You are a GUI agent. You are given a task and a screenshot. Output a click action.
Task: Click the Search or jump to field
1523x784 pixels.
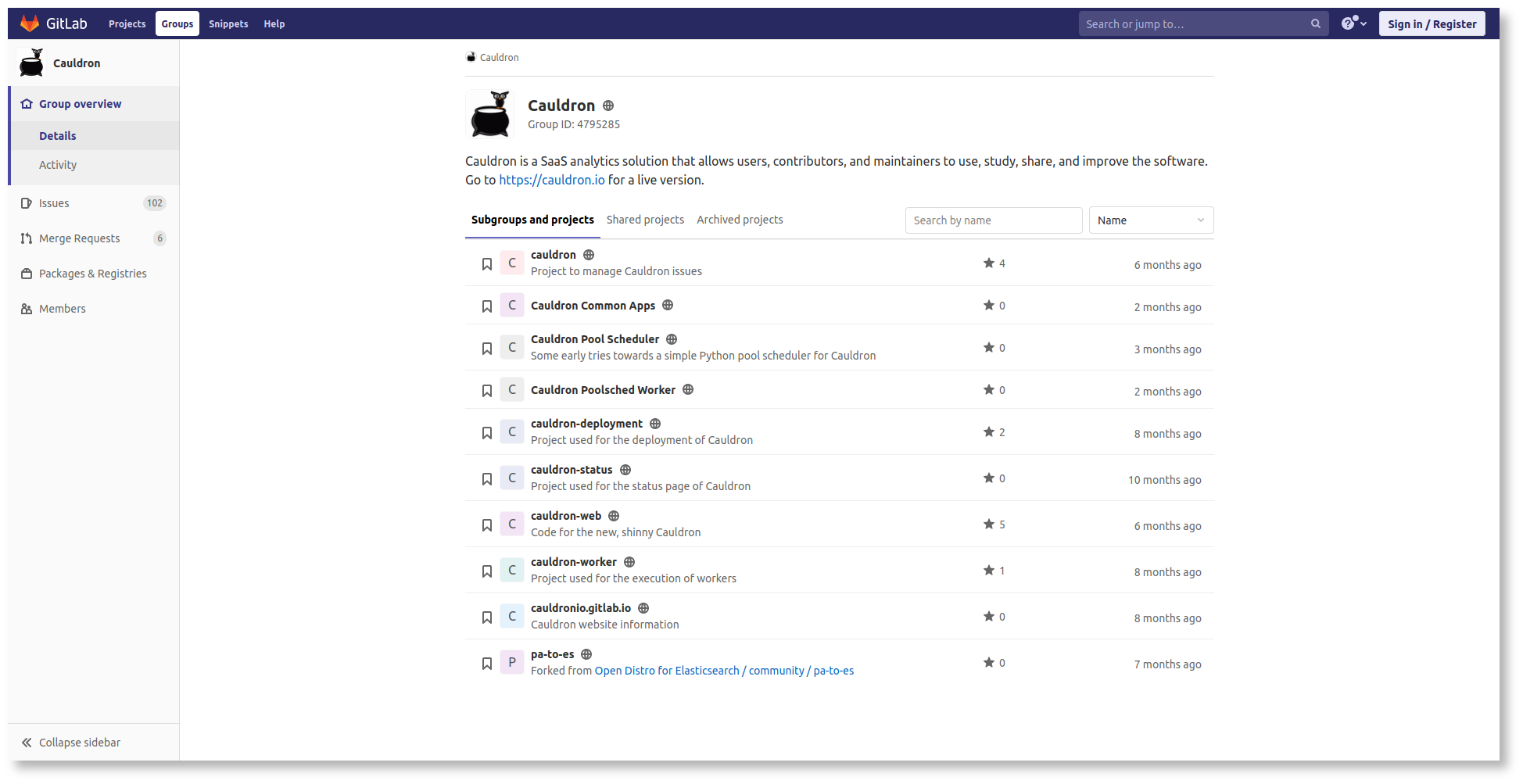[1203, 23]
